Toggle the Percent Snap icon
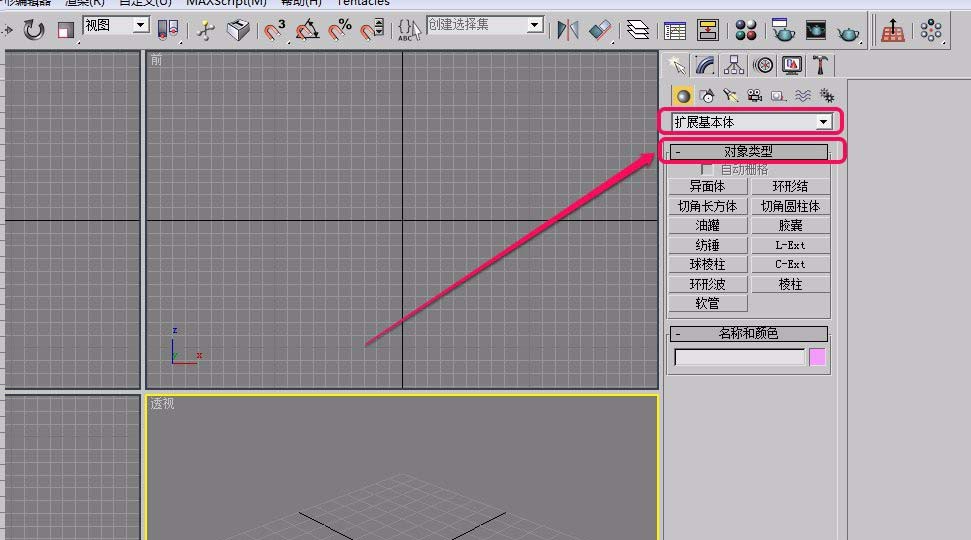The height and width of the screenshot is (540, 971). click(339, 30)
